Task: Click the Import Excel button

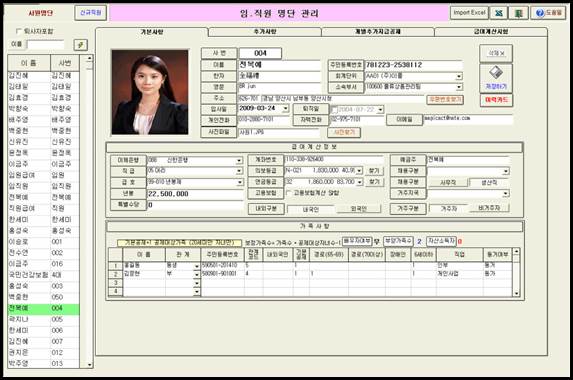Action: click(469, 13)
